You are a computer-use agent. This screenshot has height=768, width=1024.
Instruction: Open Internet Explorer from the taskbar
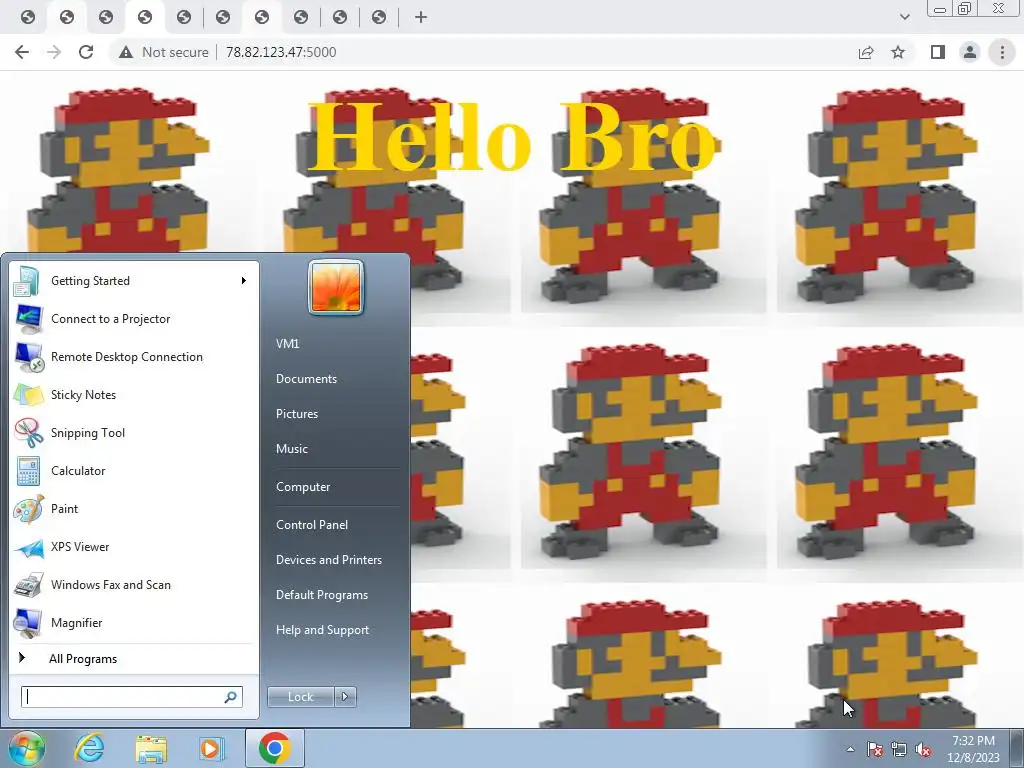coord(89,748)
